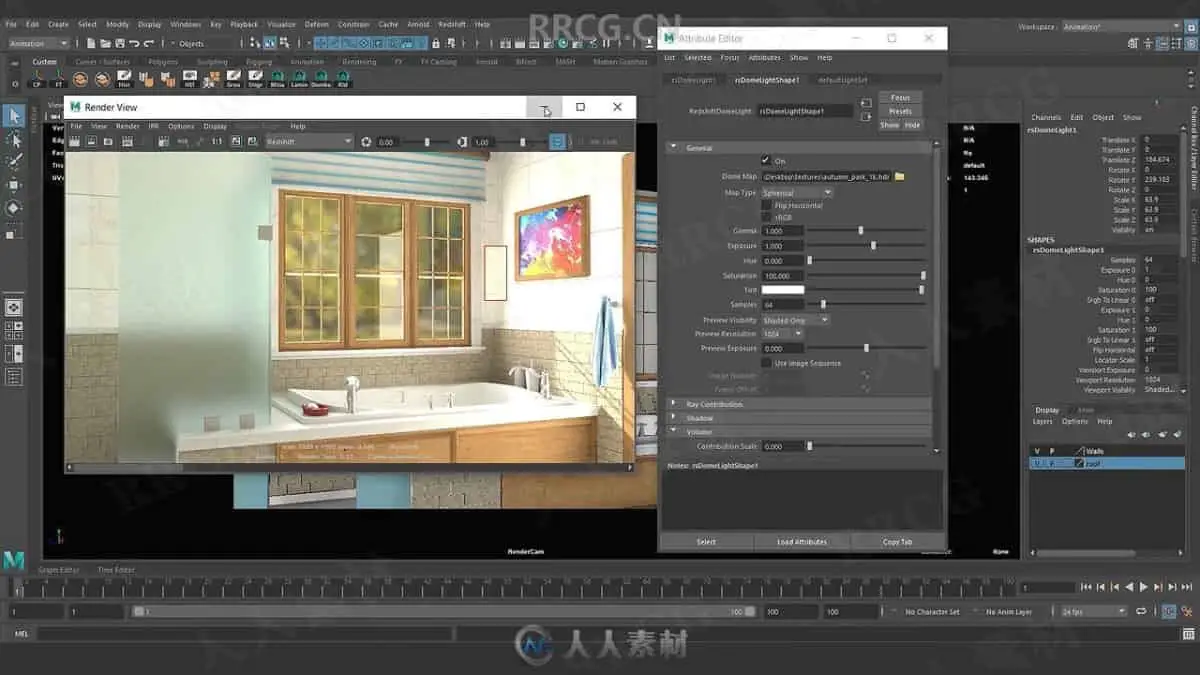The height and width of the screenshot is (675, 1200).
Task: Click the Presets button in Attribute Editor
Action: tap(900, 111)
